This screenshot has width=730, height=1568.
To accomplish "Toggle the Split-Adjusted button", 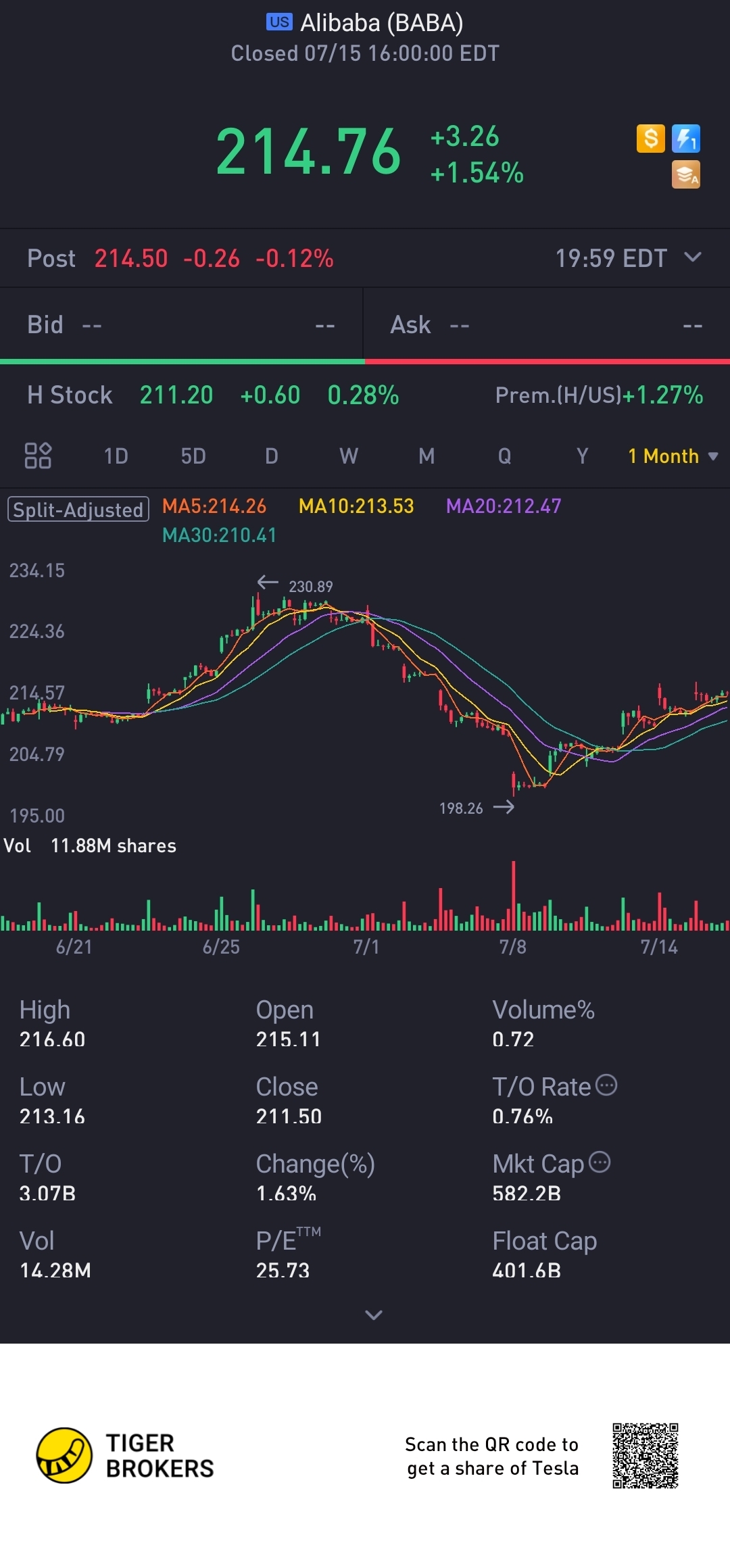I will click(78, 510).
